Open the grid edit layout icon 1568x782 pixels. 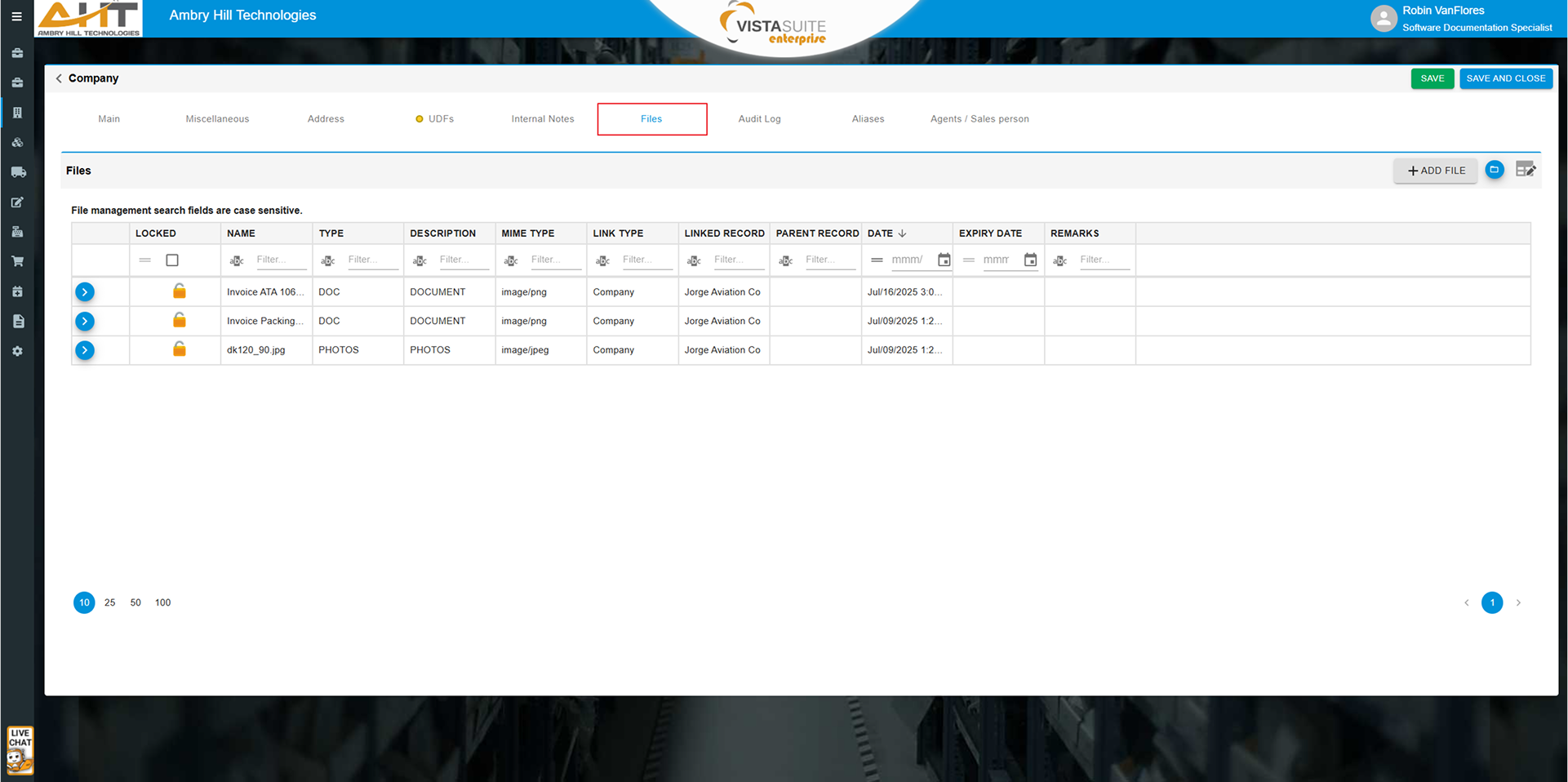coord(1525,170)
